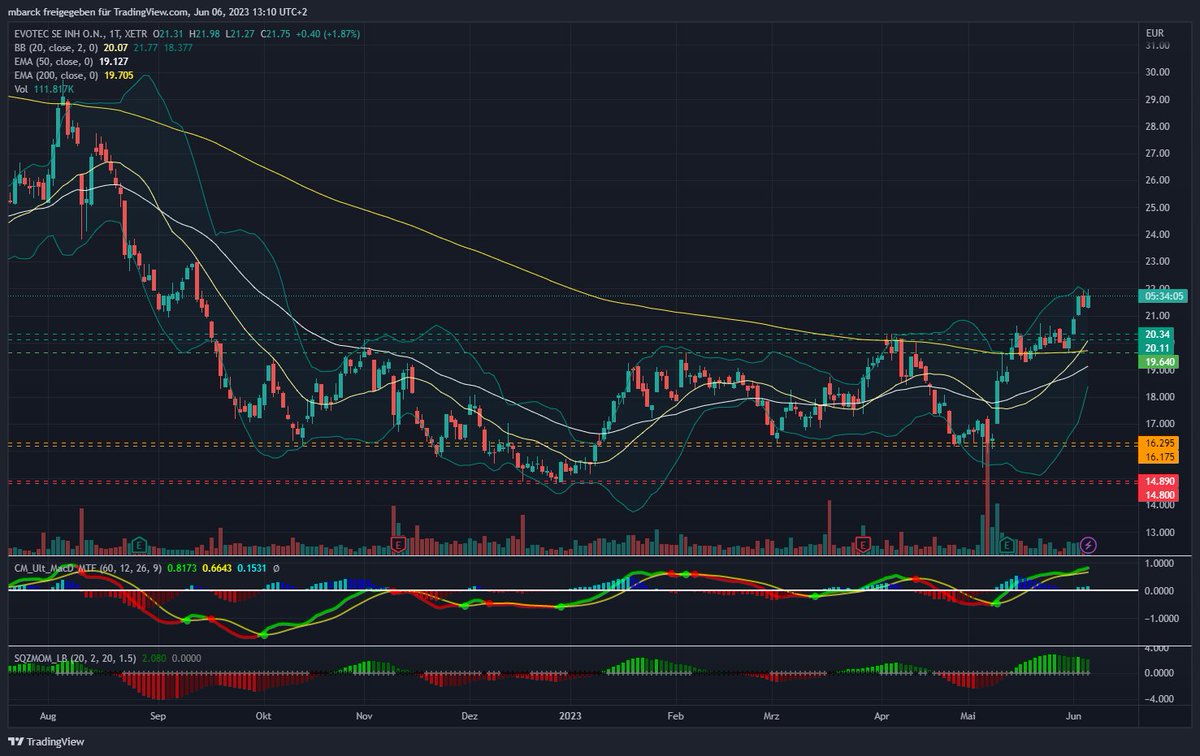Click the purple lightning event icon
The width and height of the screenshot is (1200, 756).
[x=1089, y=545]
